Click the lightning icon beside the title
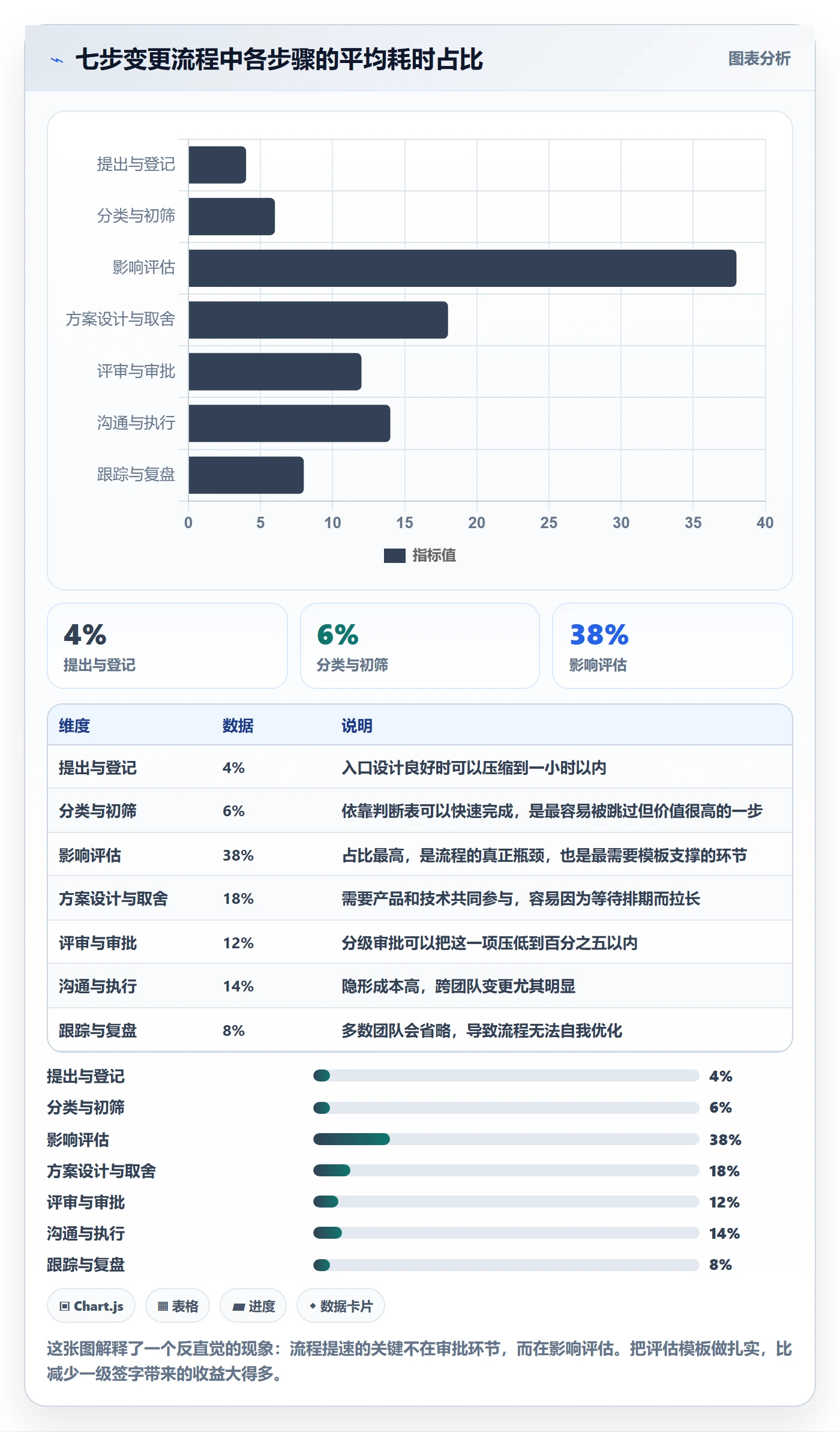The image size is (840, 1432). click(x=57, y=60)
